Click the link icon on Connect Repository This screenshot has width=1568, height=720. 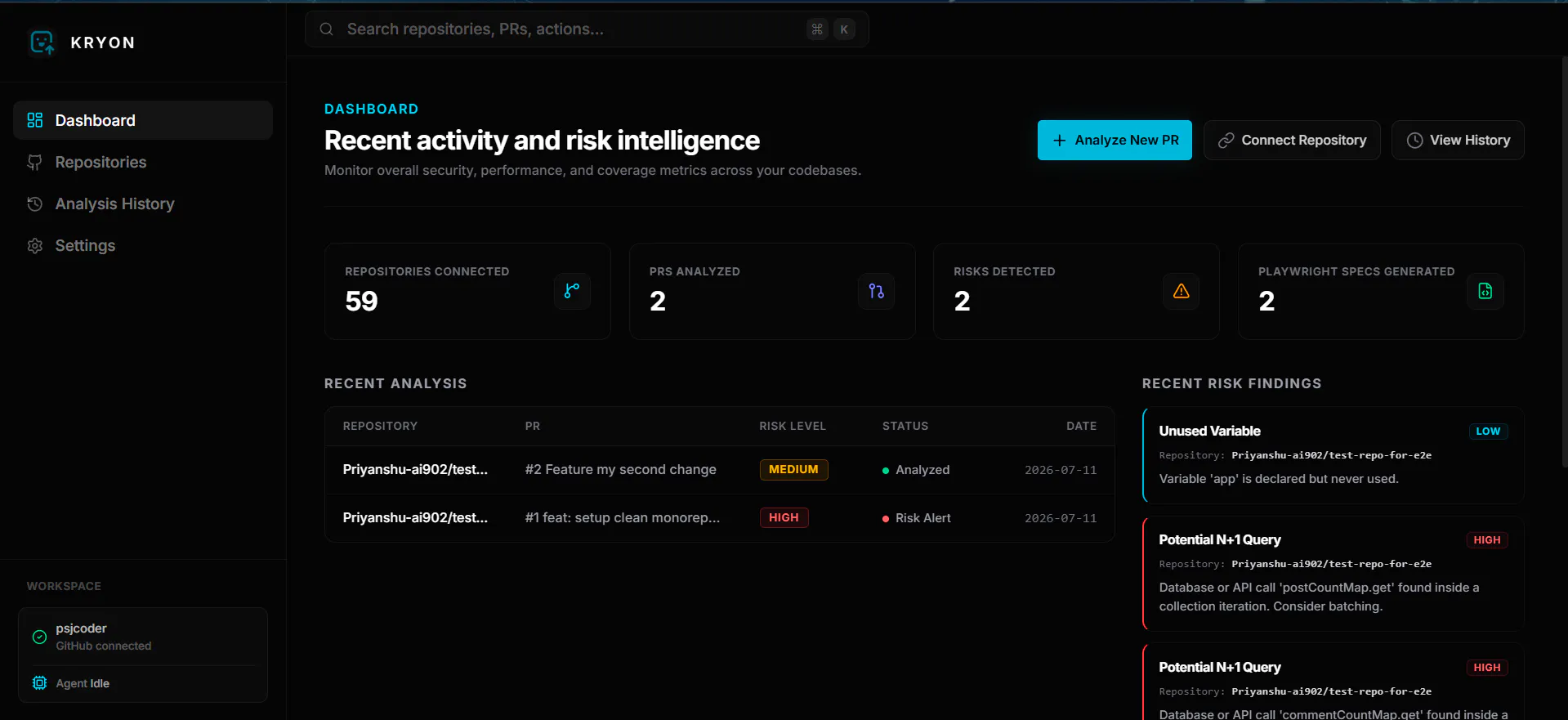pos(1226,141)
